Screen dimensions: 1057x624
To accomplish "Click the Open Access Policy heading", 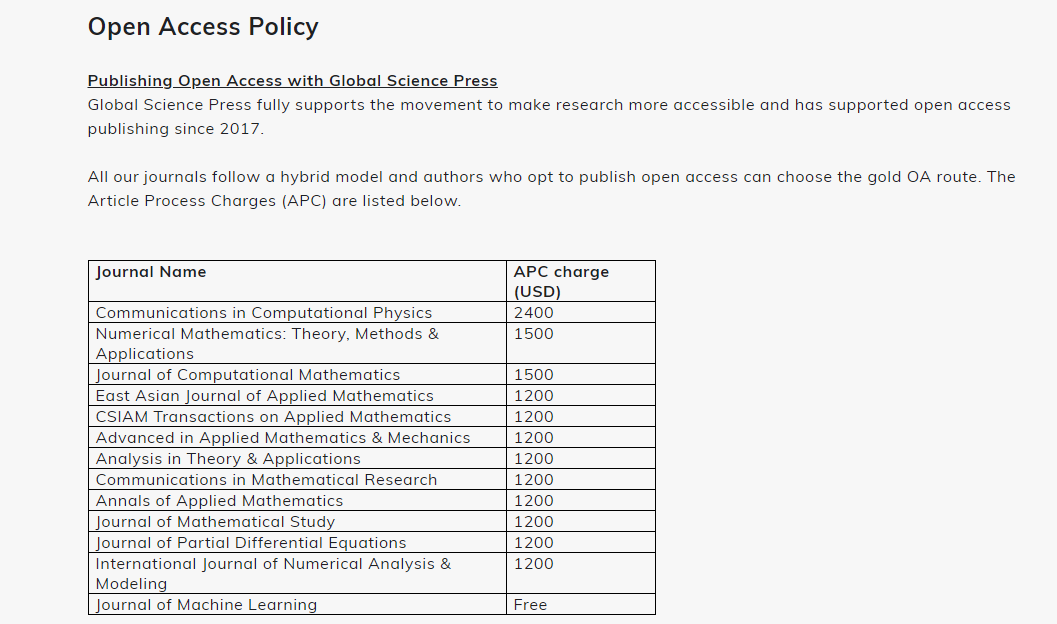I will (x=203, y=27).
